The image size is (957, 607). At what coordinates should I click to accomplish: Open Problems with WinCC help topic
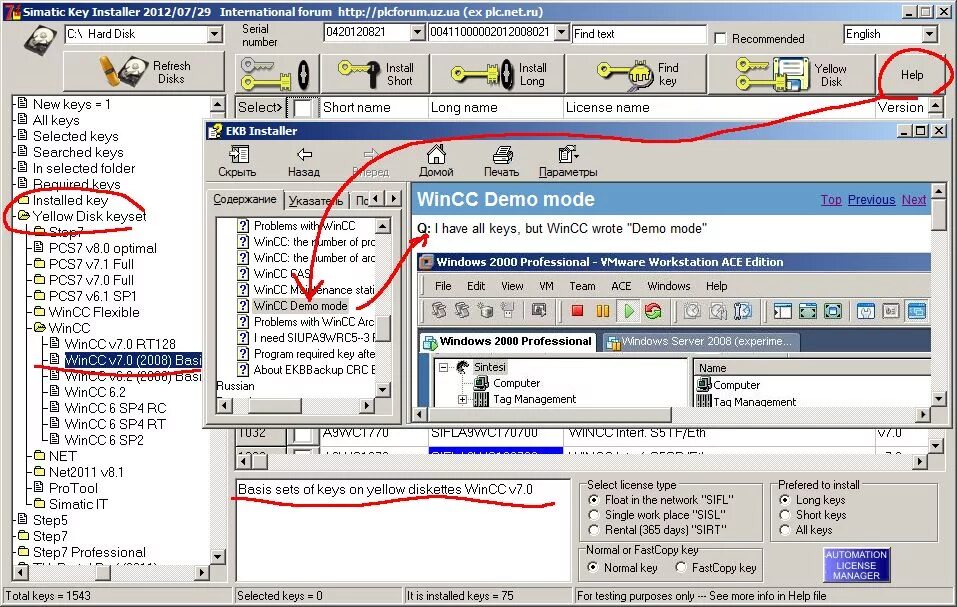pos(304,226)
